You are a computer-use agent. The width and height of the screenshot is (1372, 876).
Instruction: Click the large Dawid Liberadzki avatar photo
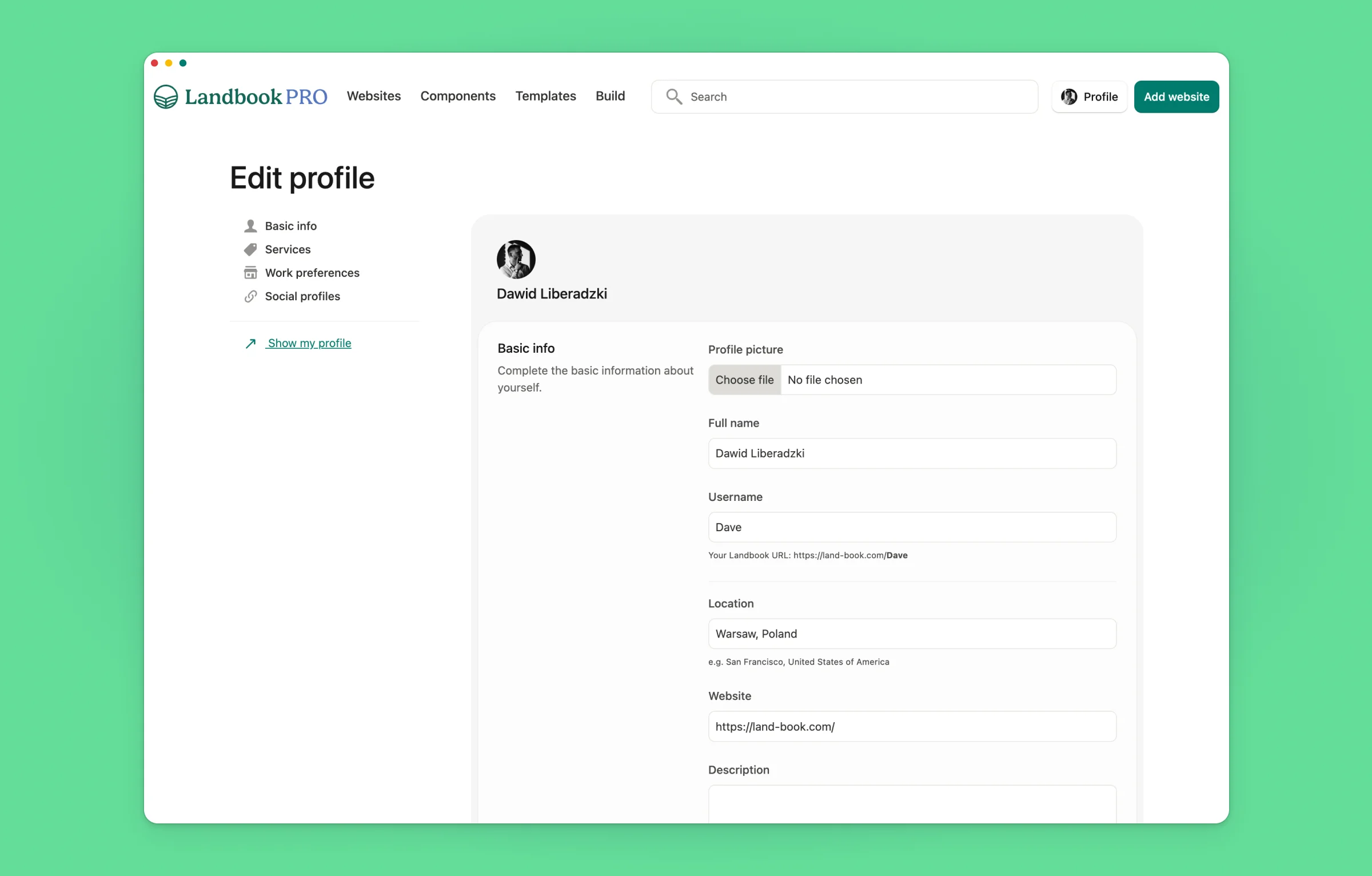click(x=516, y=259)
